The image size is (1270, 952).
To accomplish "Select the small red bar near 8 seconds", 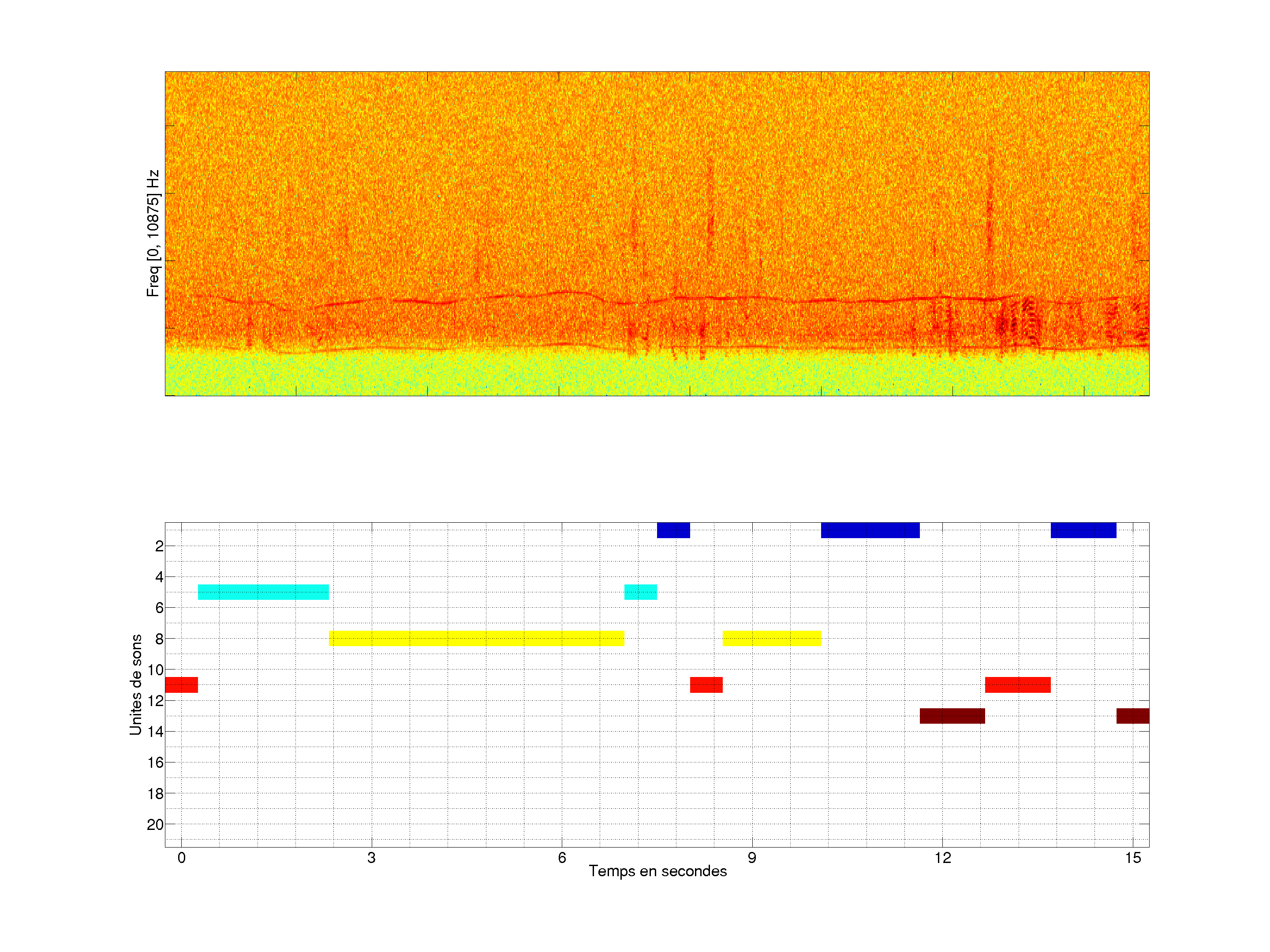I will (x=706, y=684).
